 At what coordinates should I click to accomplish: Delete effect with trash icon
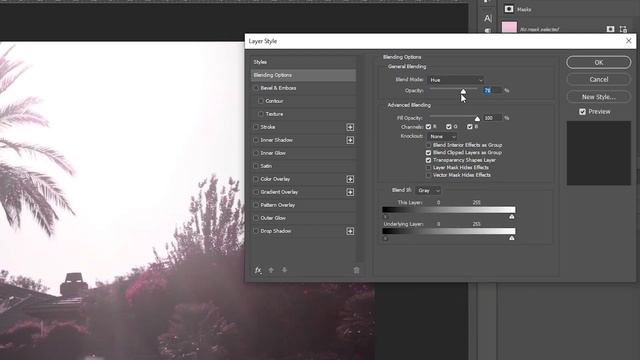click(356, 270)
